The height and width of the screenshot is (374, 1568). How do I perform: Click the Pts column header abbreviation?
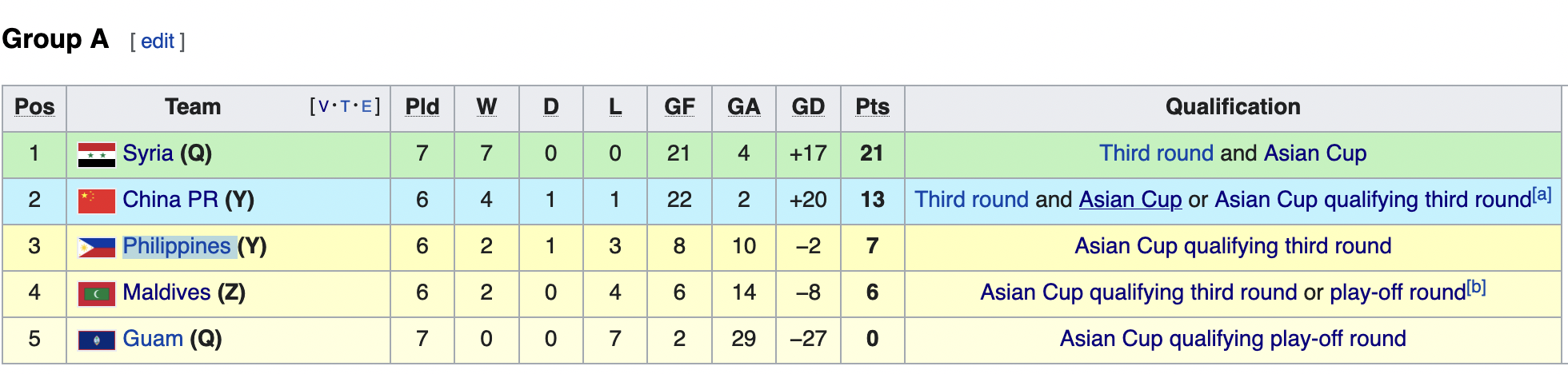tap(872, 107)
